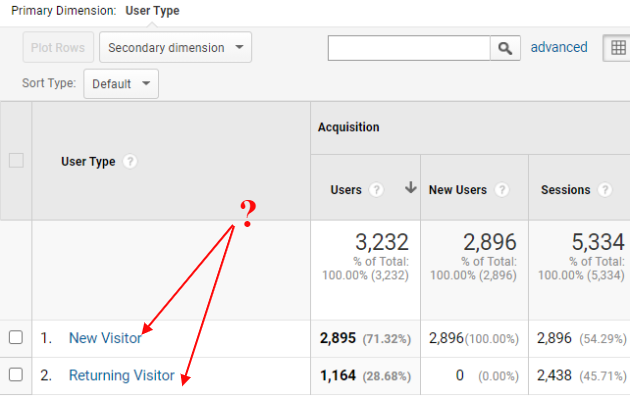Image resolution: width=630 pixels, height=398 pixels.
Task: Click the magnifier search button
Action: [505, 48]
